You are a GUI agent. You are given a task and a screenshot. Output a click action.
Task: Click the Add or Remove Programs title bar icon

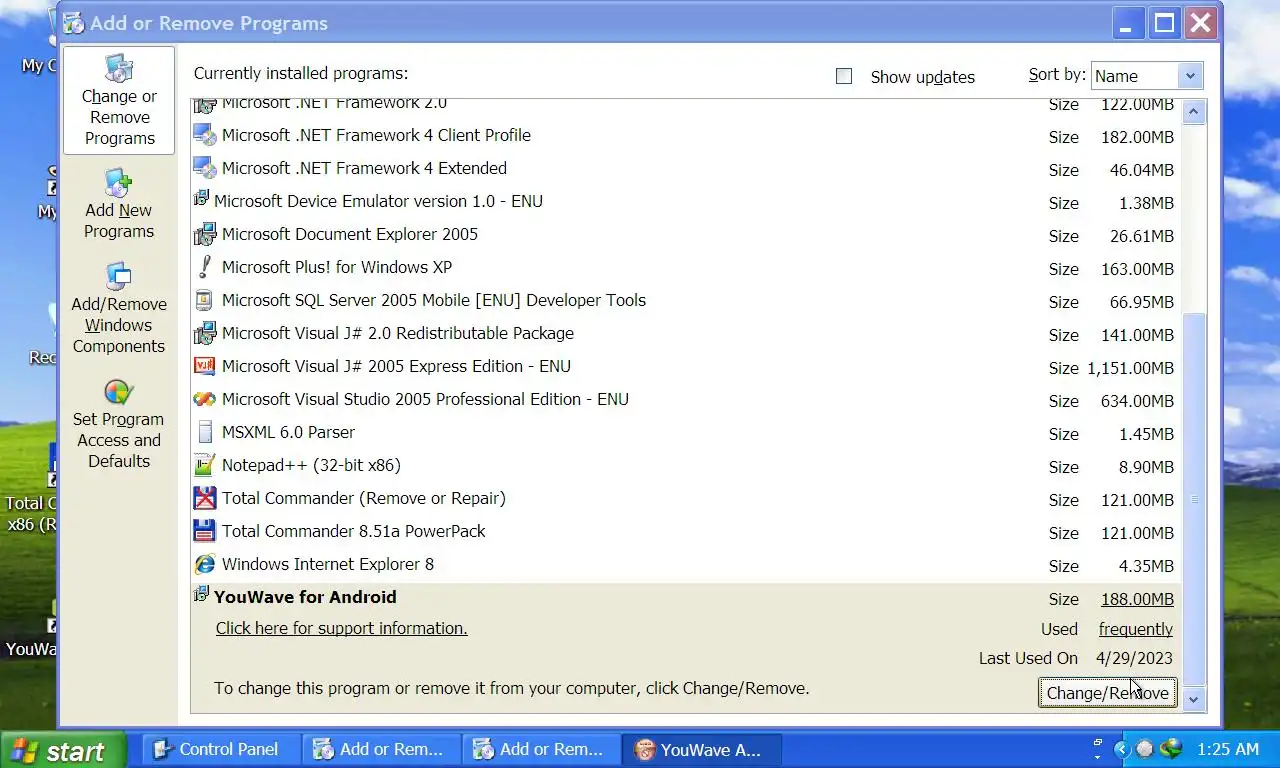pyautogui.click(x=74, y=23)
